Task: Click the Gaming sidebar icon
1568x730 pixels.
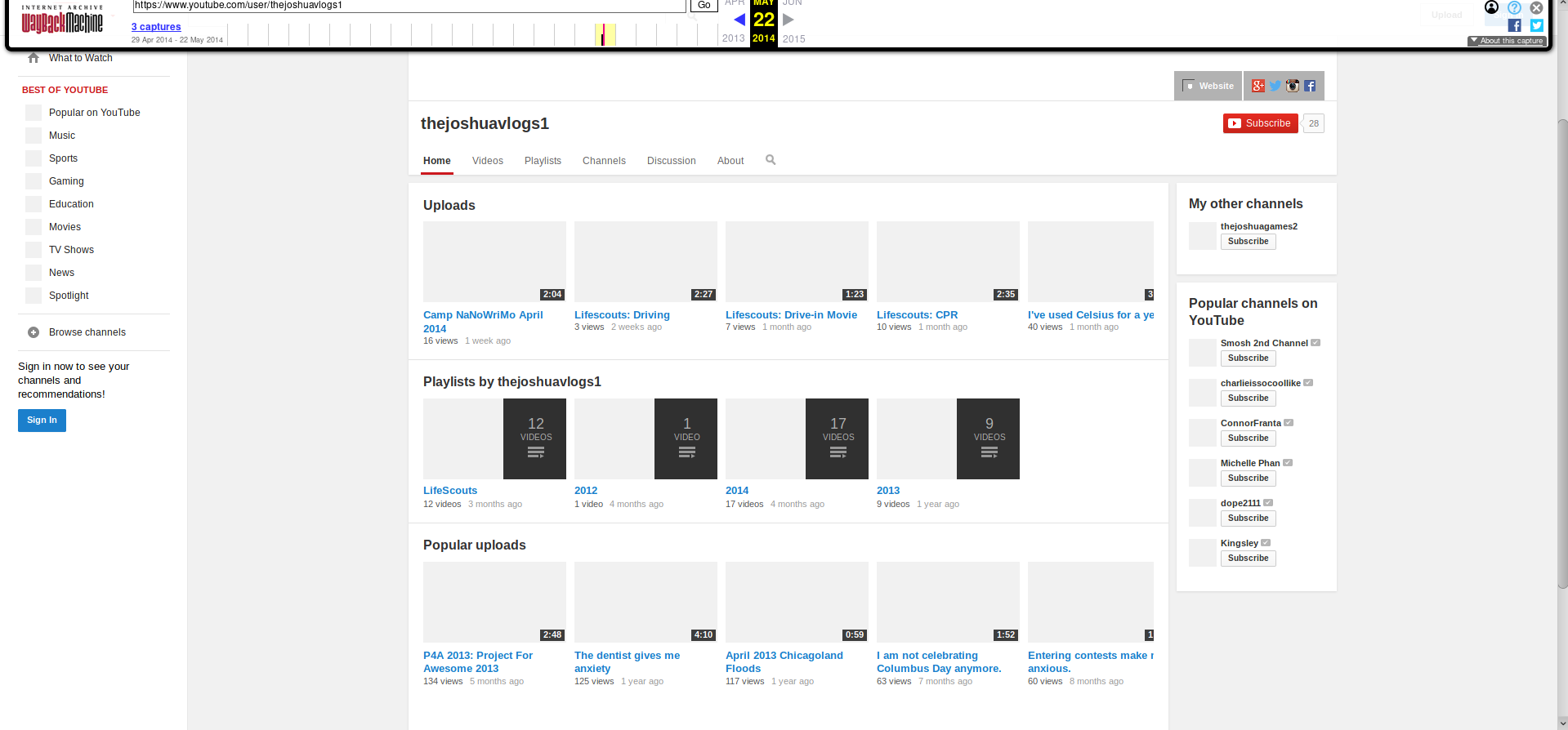Action: [34, 181]
